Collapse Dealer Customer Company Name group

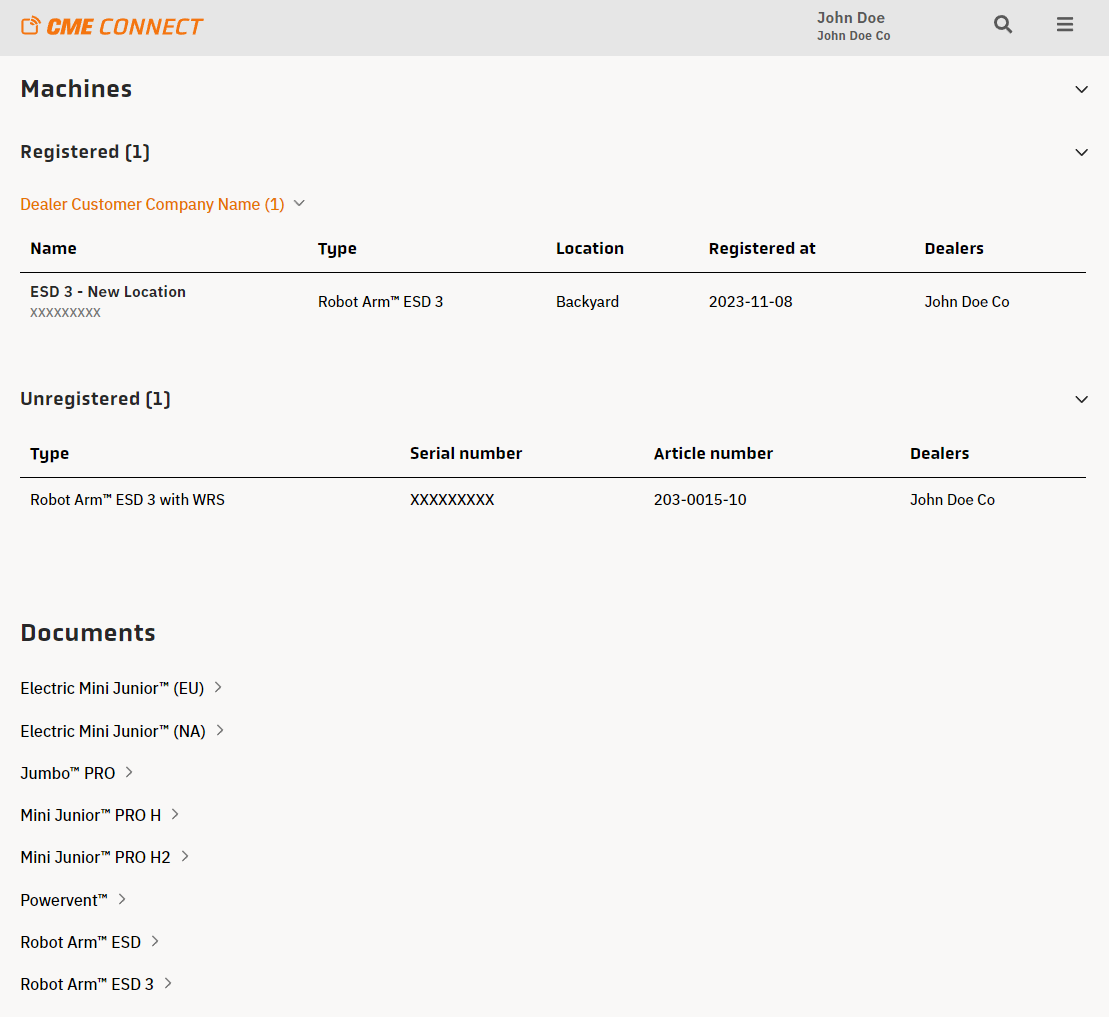point(299,204)
